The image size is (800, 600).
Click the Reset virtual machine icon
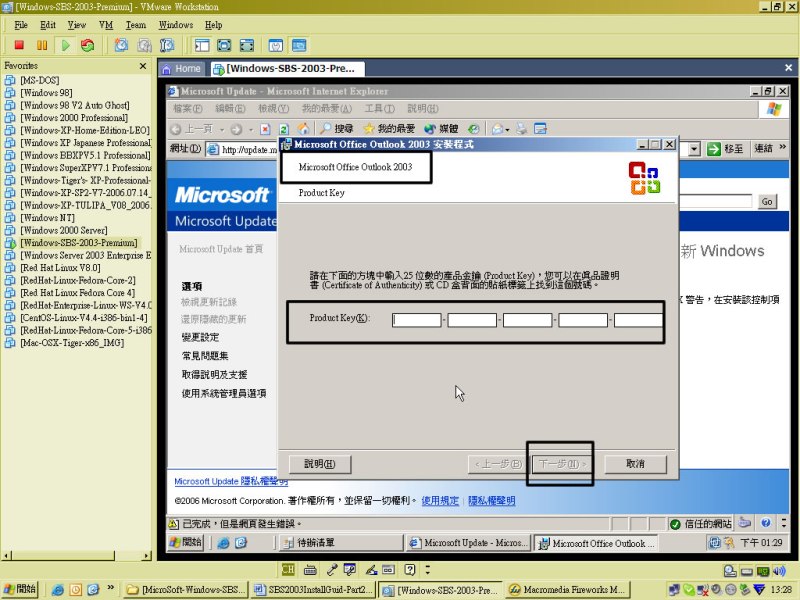[88, 45]
